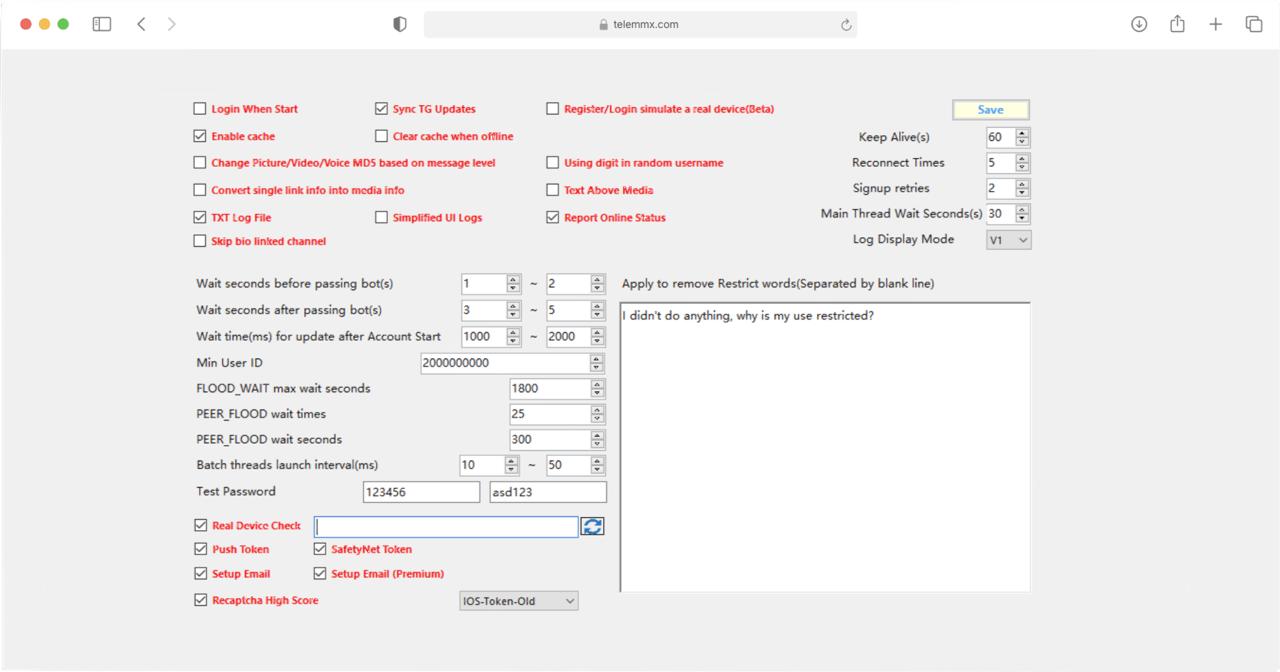Click Reconnect Times value field
Viewport: 1280px width, 672px height.
(x=1000, y=163)
